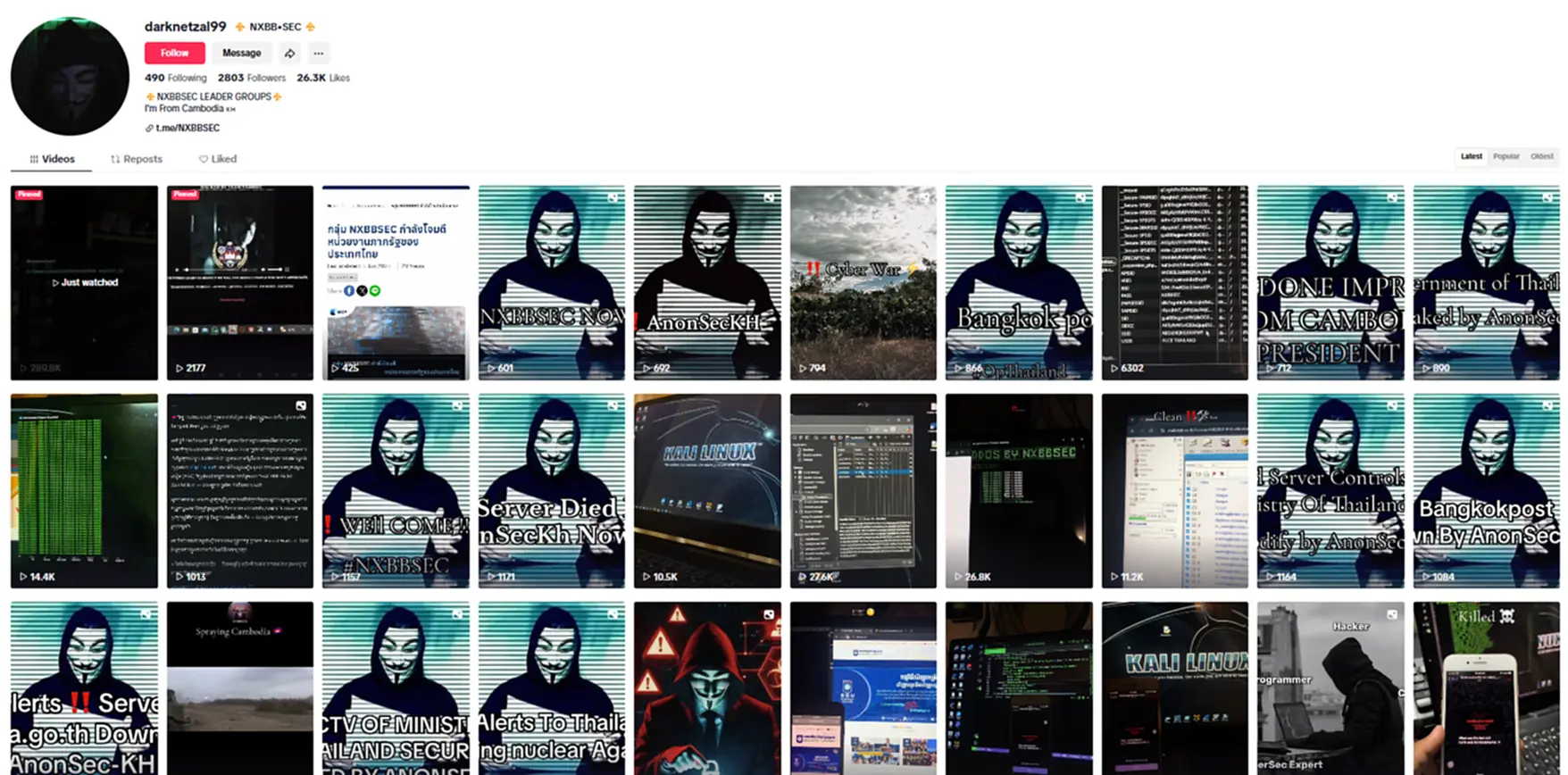
Task: View the 2803 Followers list
Action: click(x=252, y=78)
